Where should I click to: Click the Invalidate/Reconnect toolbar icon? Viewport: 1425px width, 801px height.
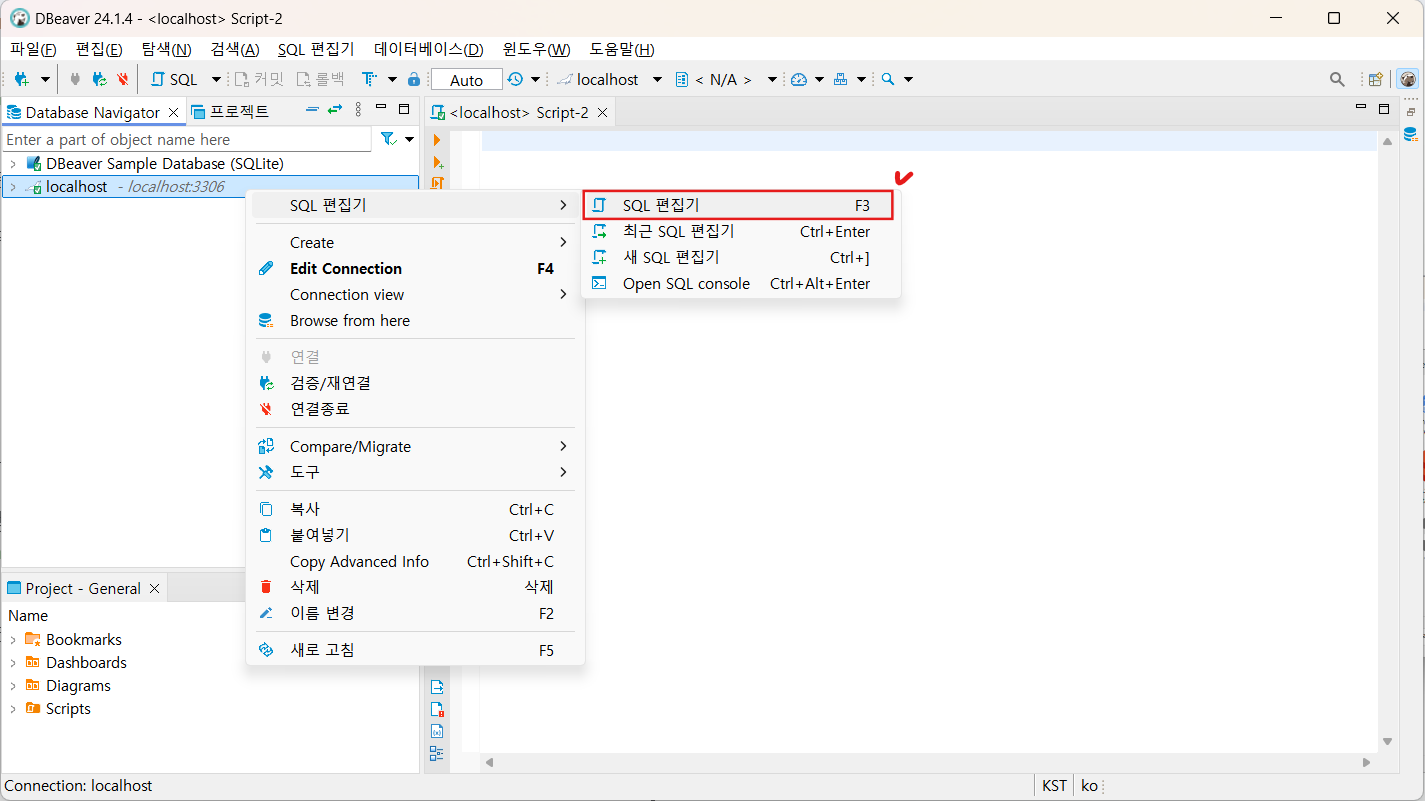click(99, 79)
